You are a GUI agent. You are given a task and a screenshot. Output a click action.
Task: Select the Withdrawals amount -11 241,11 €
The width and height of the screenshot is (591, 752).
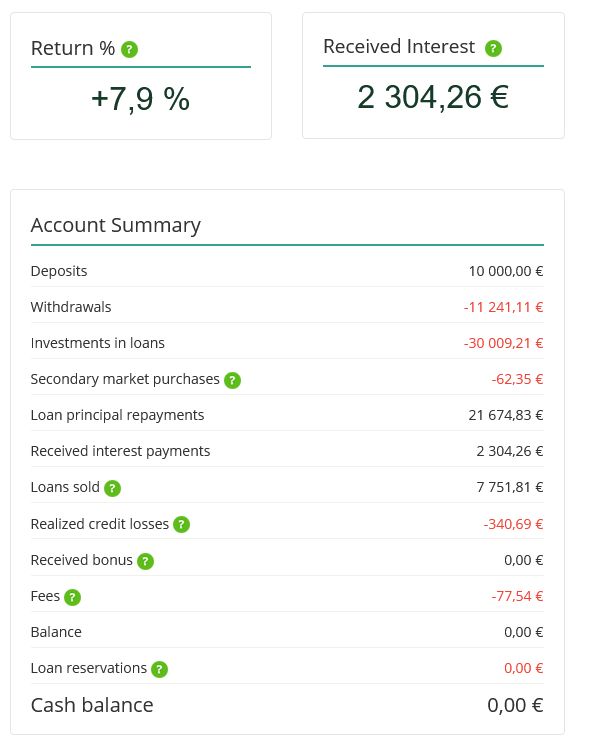point(504,307)
